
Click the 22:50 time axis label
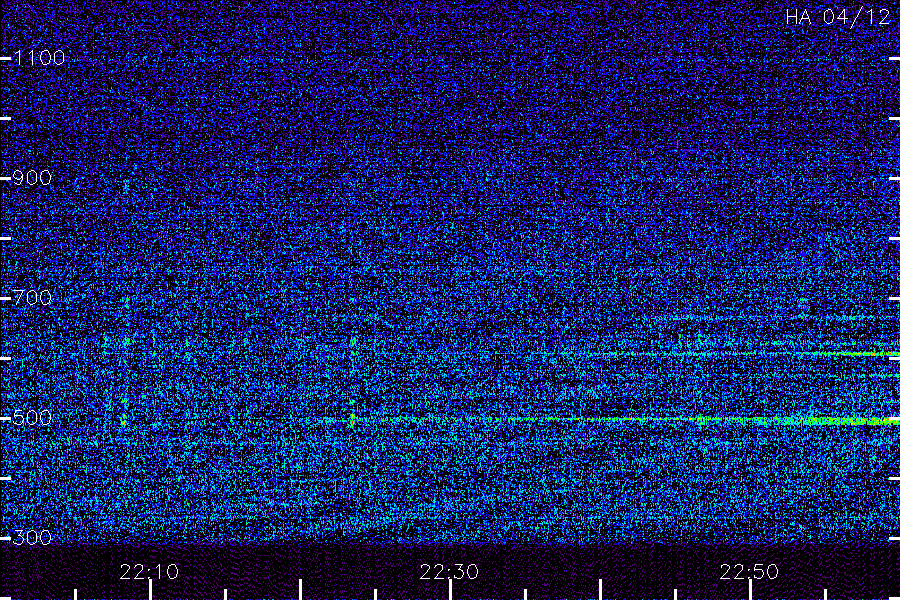tap(749, 572)
